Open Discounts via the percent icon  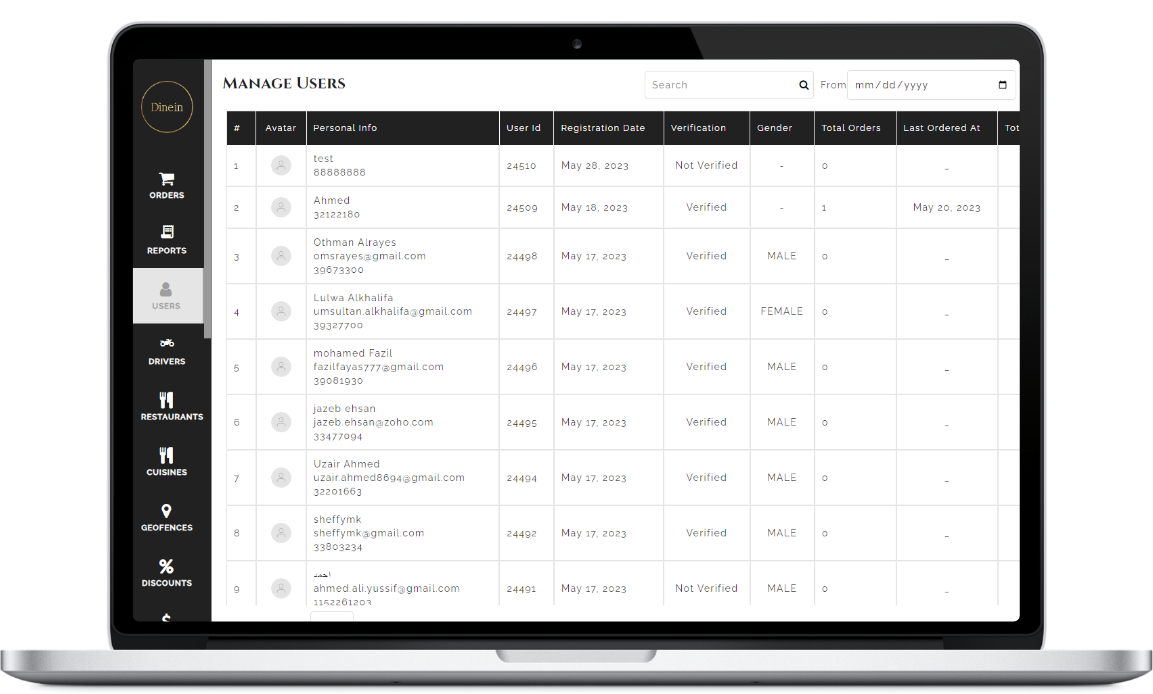[167, 567]
